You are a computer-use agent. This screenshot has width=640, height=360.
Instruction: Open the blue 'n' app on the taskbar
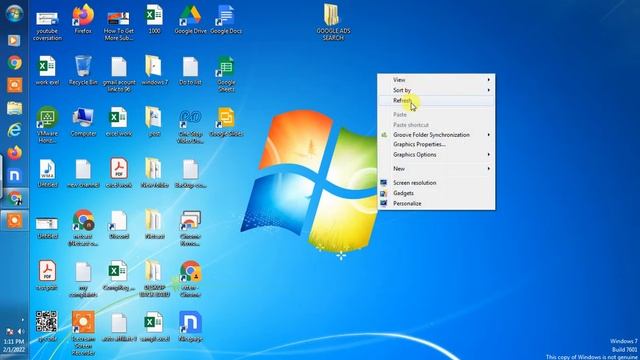14,176
